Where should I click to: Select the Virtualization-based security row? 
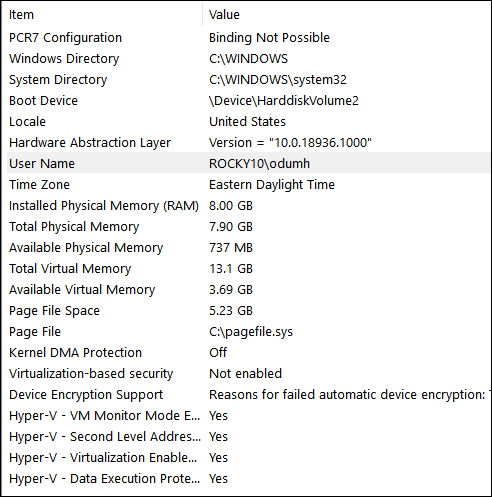pyautogui.click(x=248, y=374)
